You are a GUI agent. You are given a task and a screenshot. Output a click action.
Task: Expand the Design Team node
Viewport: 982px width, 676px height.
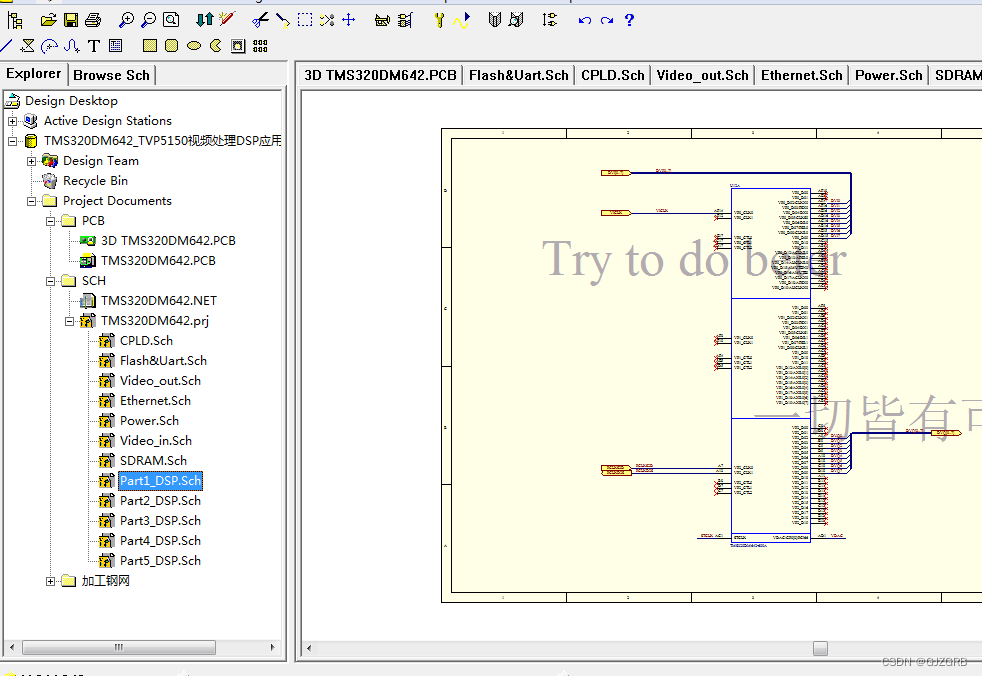32,160
